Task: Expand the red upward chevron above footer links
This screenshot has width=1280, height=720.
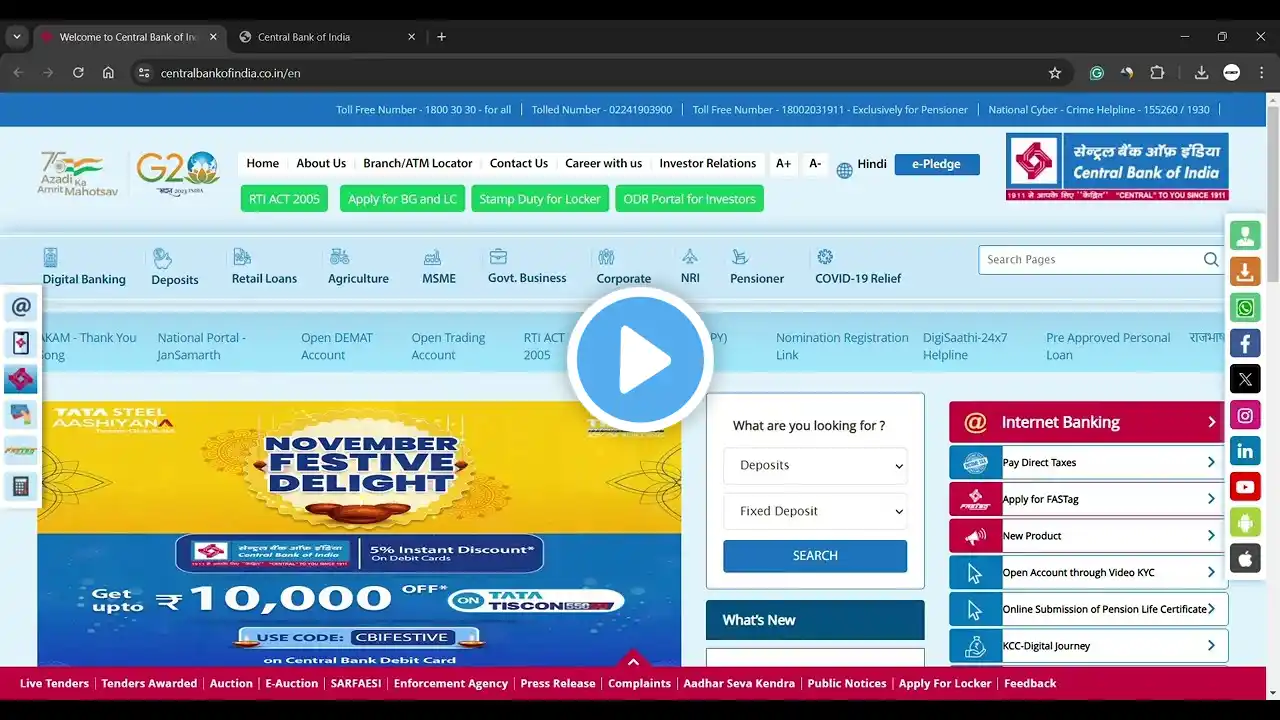Action: (633, 661)
